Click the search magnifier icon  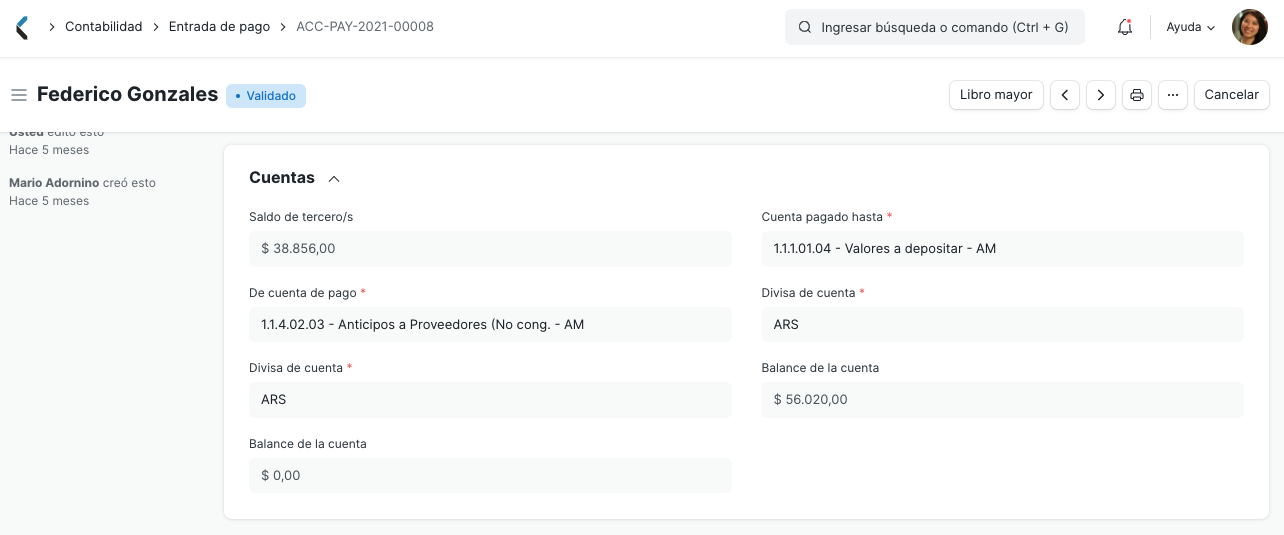coord(805,28)
